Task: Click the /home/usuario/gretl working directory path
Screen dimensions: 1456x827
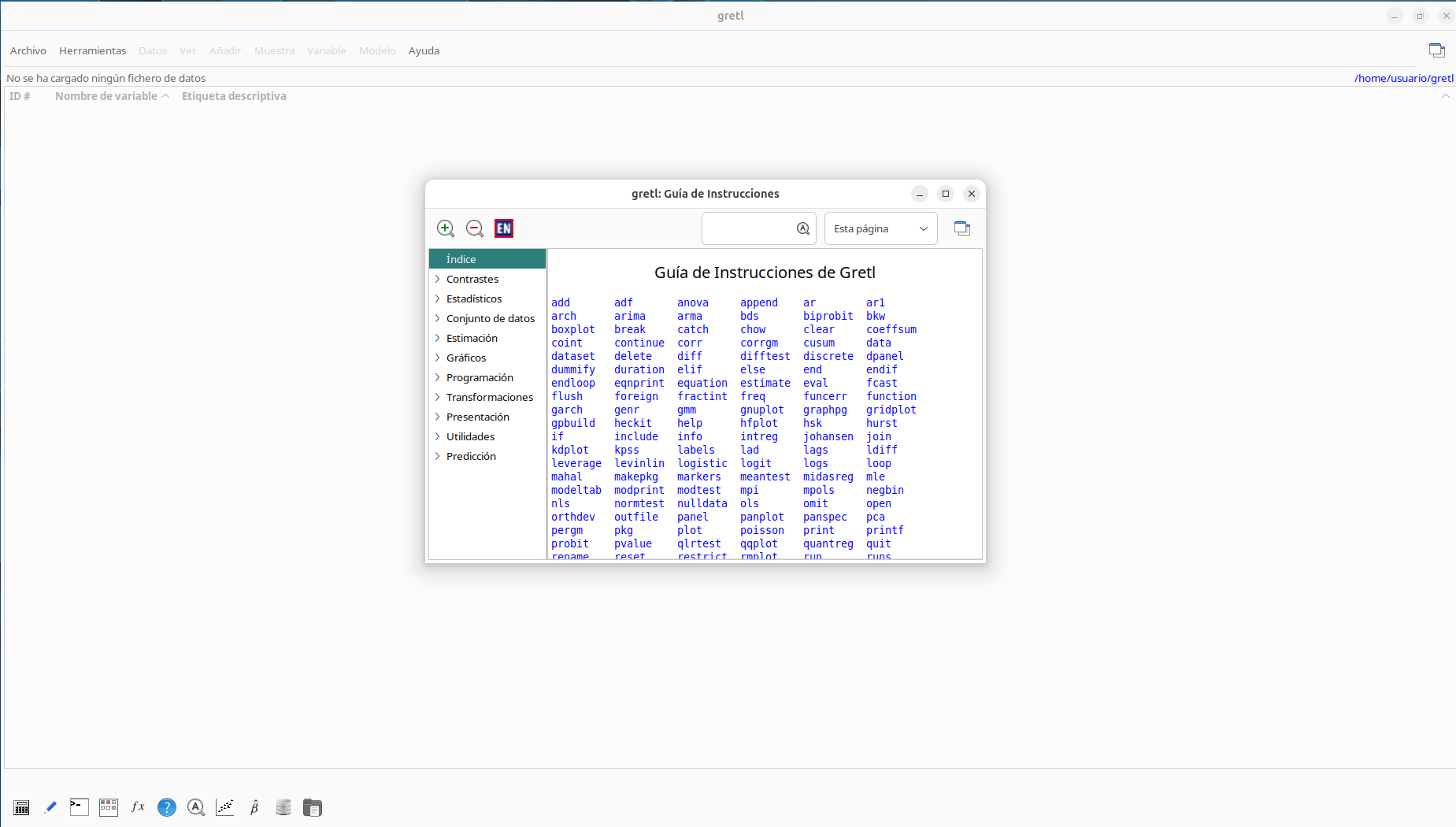Action: 1404,78
